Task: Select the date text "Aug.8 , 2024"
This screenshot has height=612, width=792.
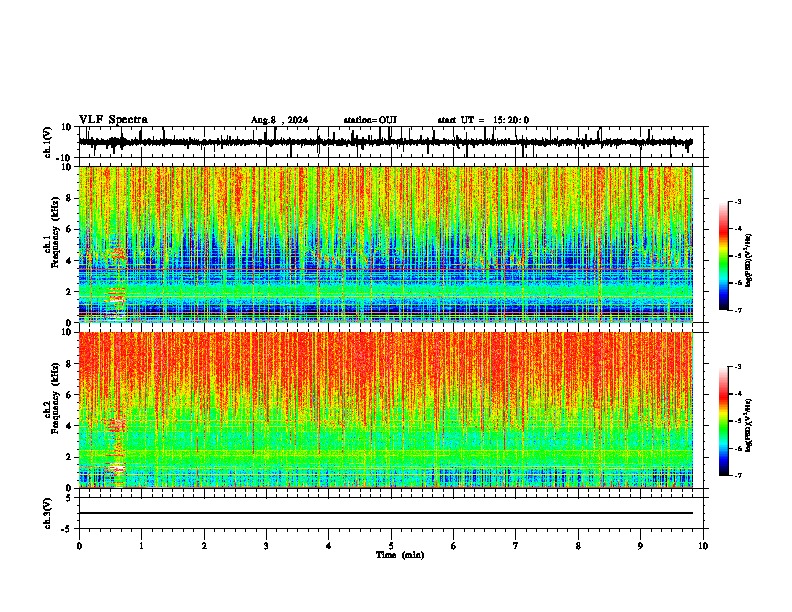Action: tap(279, 120)
